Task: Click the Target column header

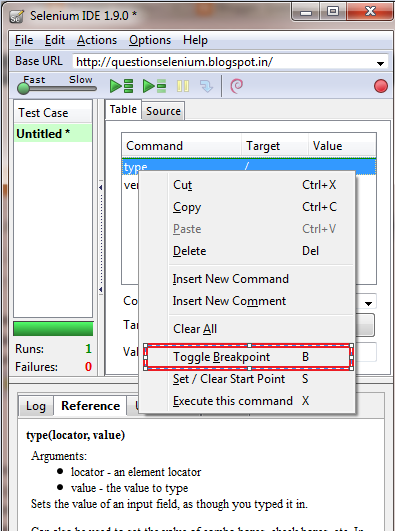Action: pos(275,146)
